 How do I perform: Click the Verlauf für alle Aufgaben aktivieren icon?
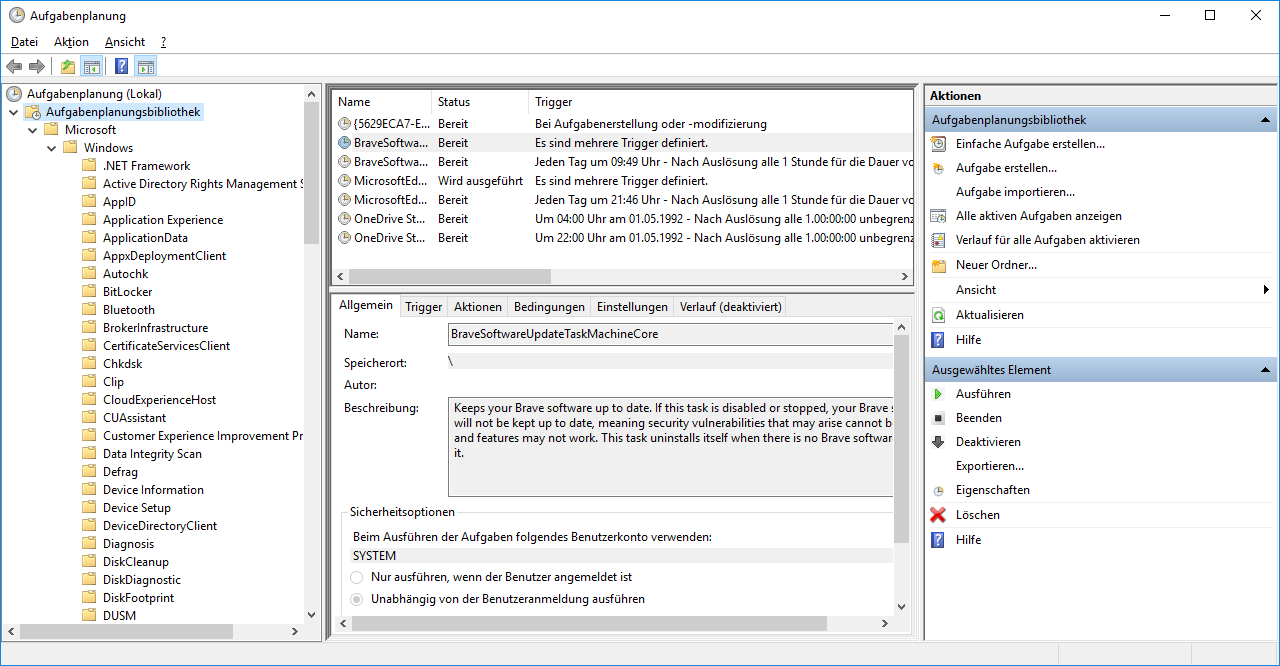click(938, 240)
